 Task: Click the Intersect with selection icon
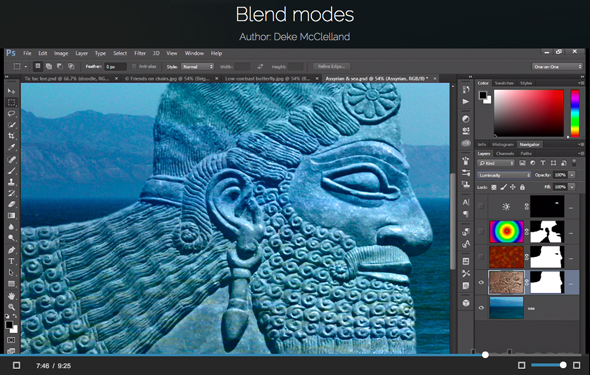[71, 67]
